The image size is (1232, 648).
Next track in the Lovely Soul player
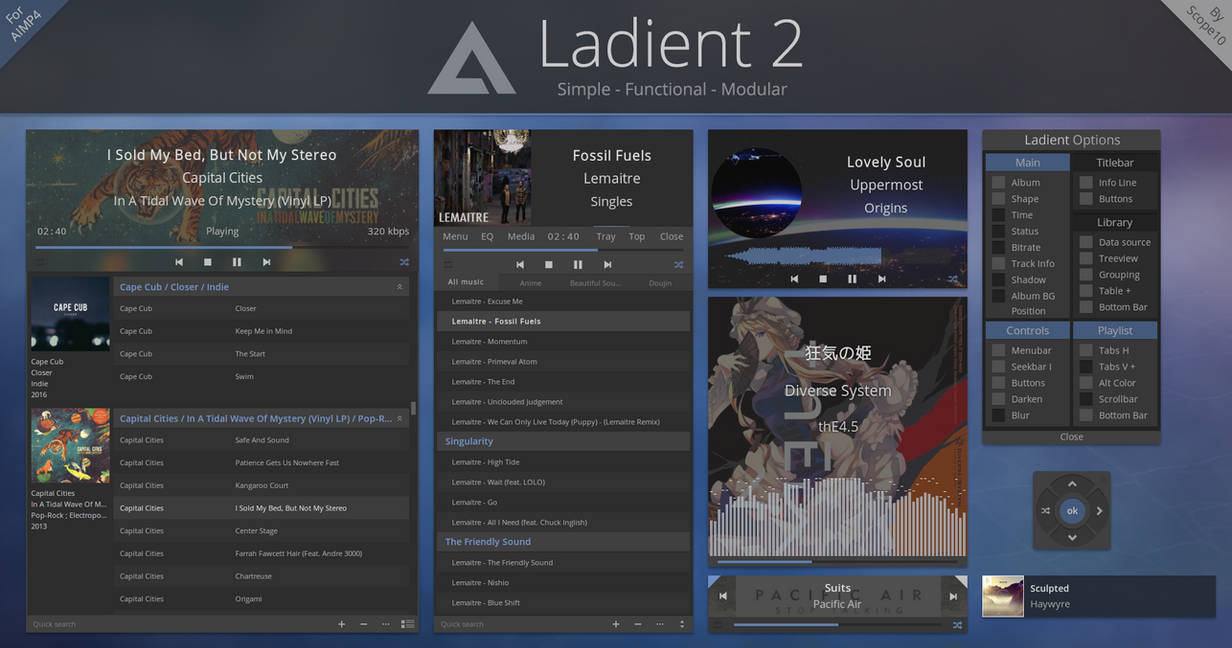pos(881,279)
